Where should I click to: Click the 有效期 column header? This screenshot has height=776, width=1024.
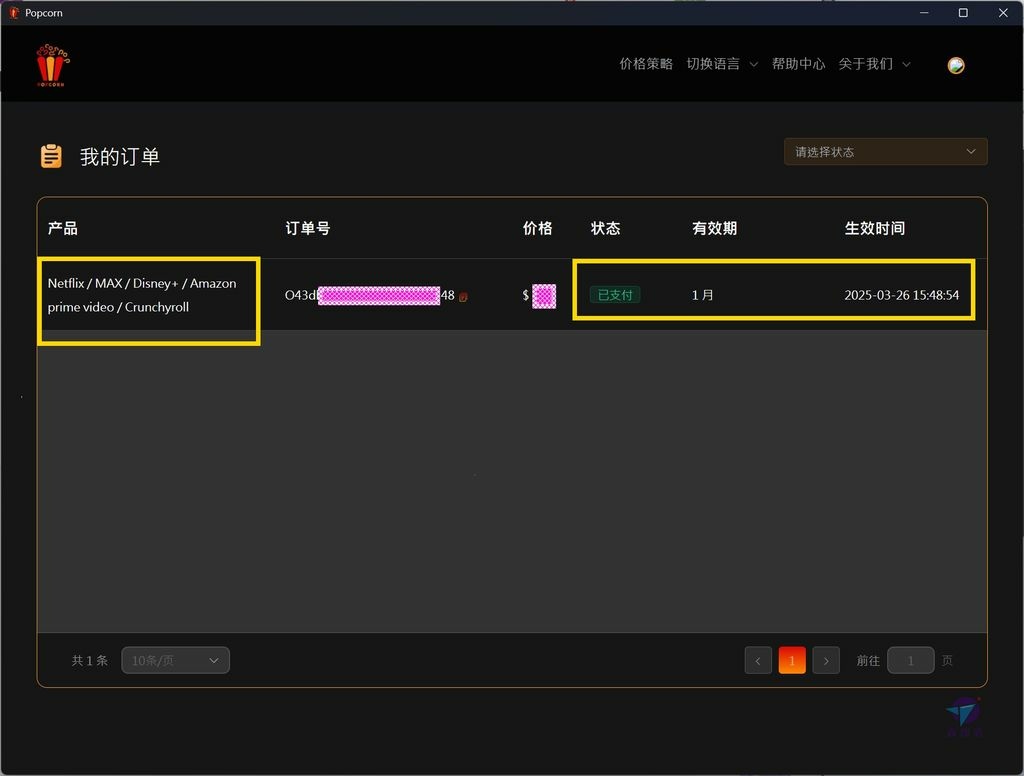(714, 228)
